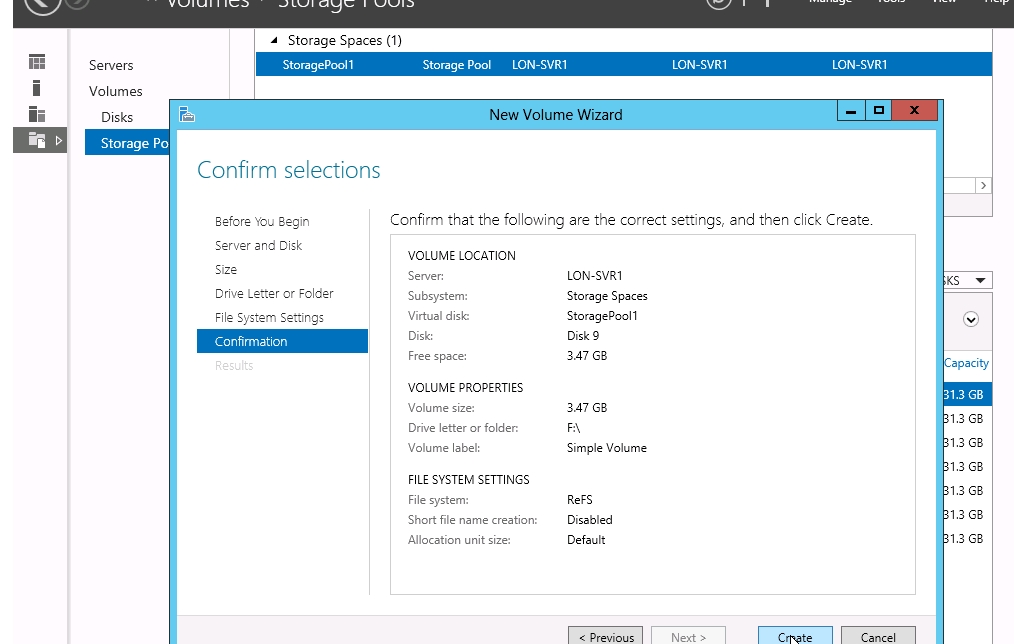Viewport: 1014px width, 644px height.
Task: Sort by the Capacity column header
Action: [x=966, y=363]
